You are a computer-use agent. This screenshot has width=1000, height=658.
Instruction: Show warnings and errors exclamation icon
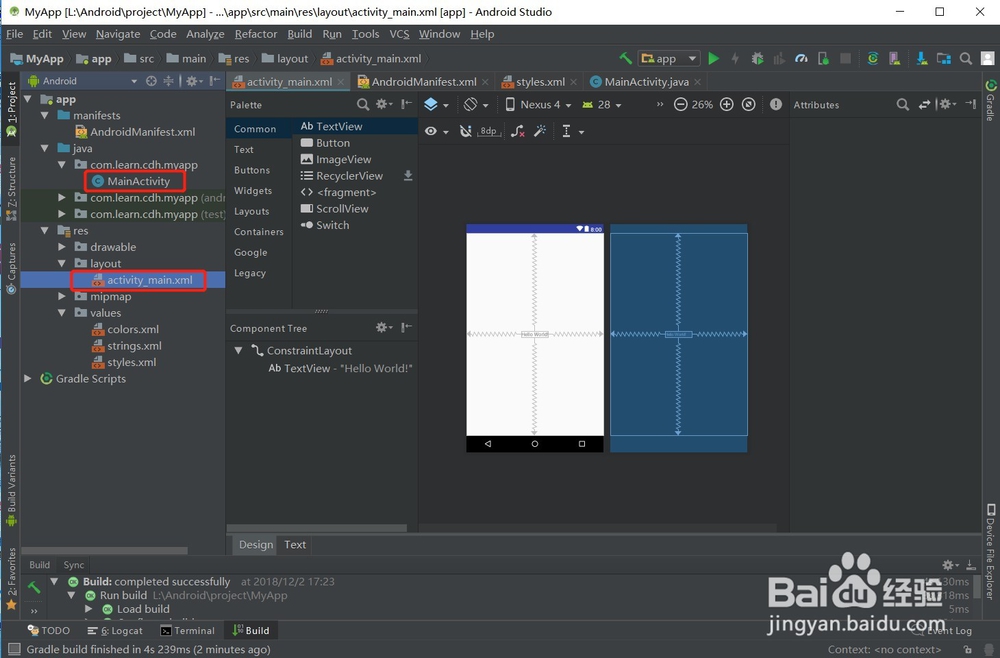point(776,105)
